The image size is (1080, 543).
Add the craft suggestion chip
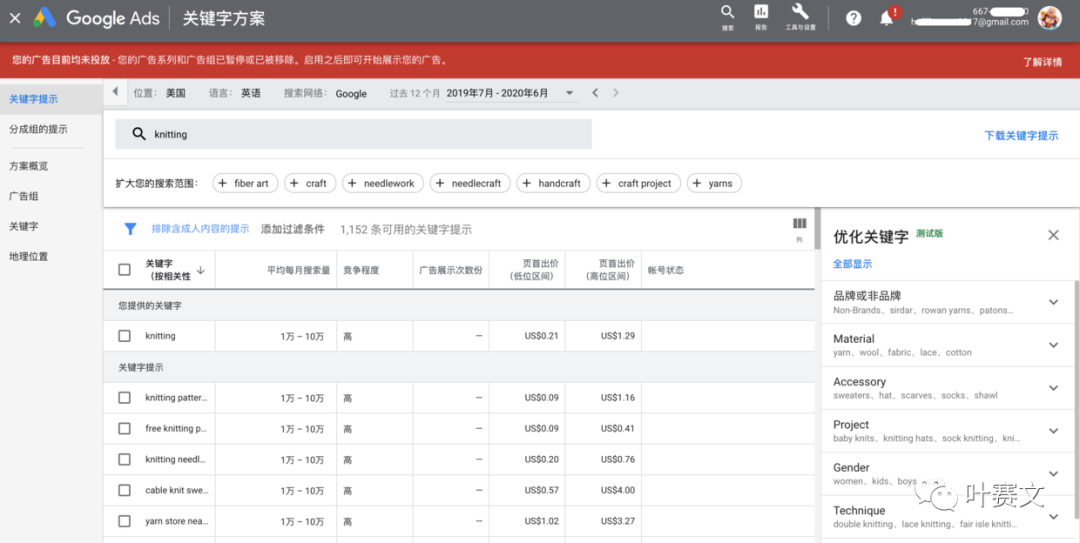pyautogui.click(x=310, y=183)
